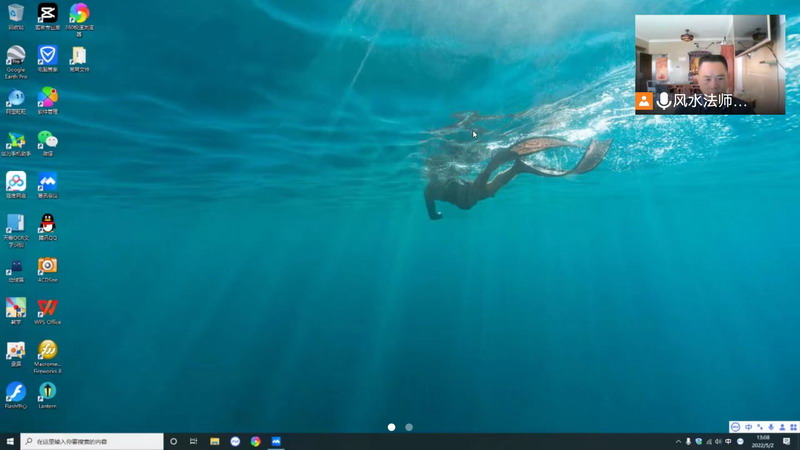Click the taskbar search input box

[92, 441]
